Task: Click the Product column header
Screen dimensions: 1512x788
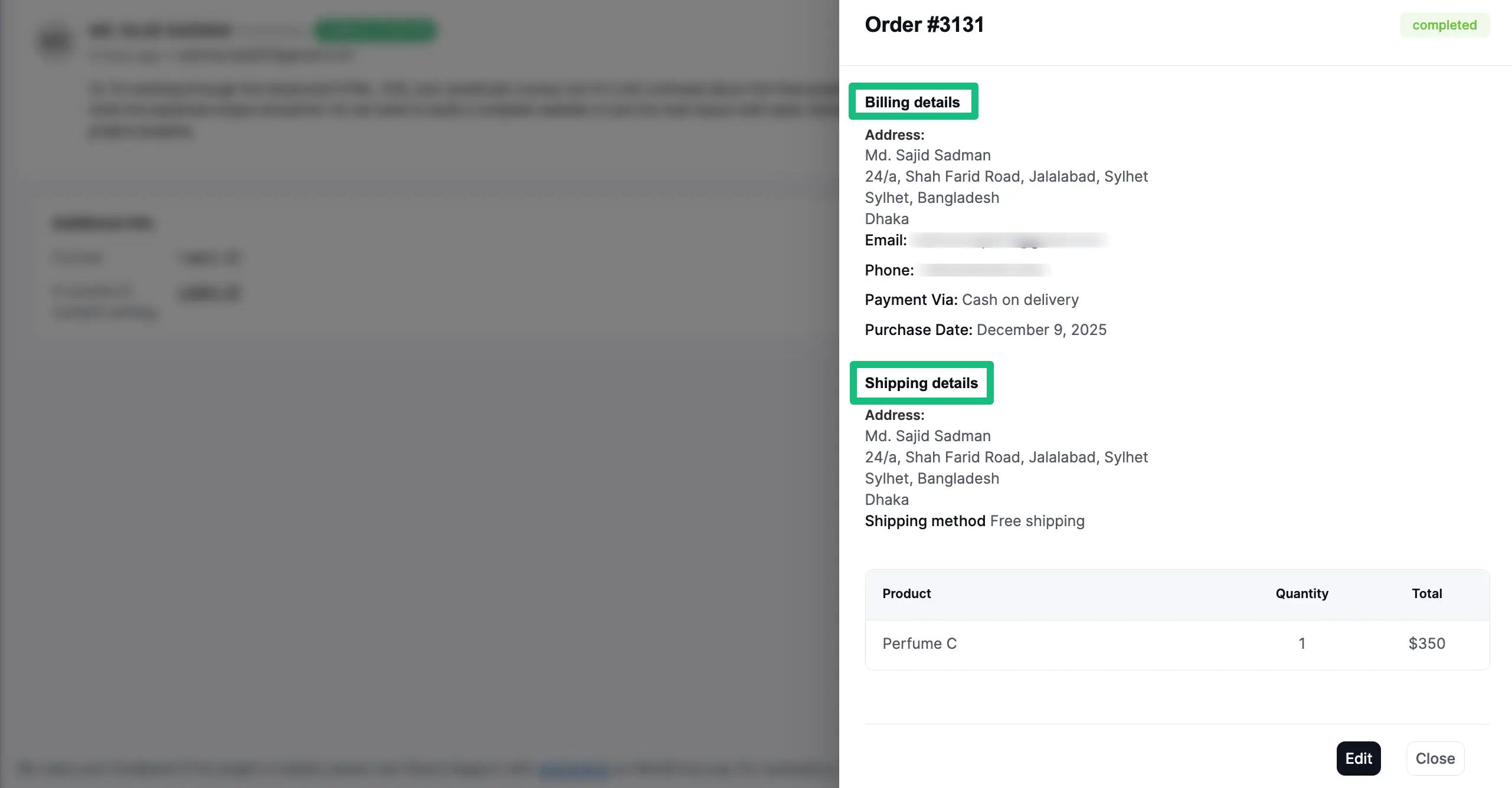Action: (906, 594)
